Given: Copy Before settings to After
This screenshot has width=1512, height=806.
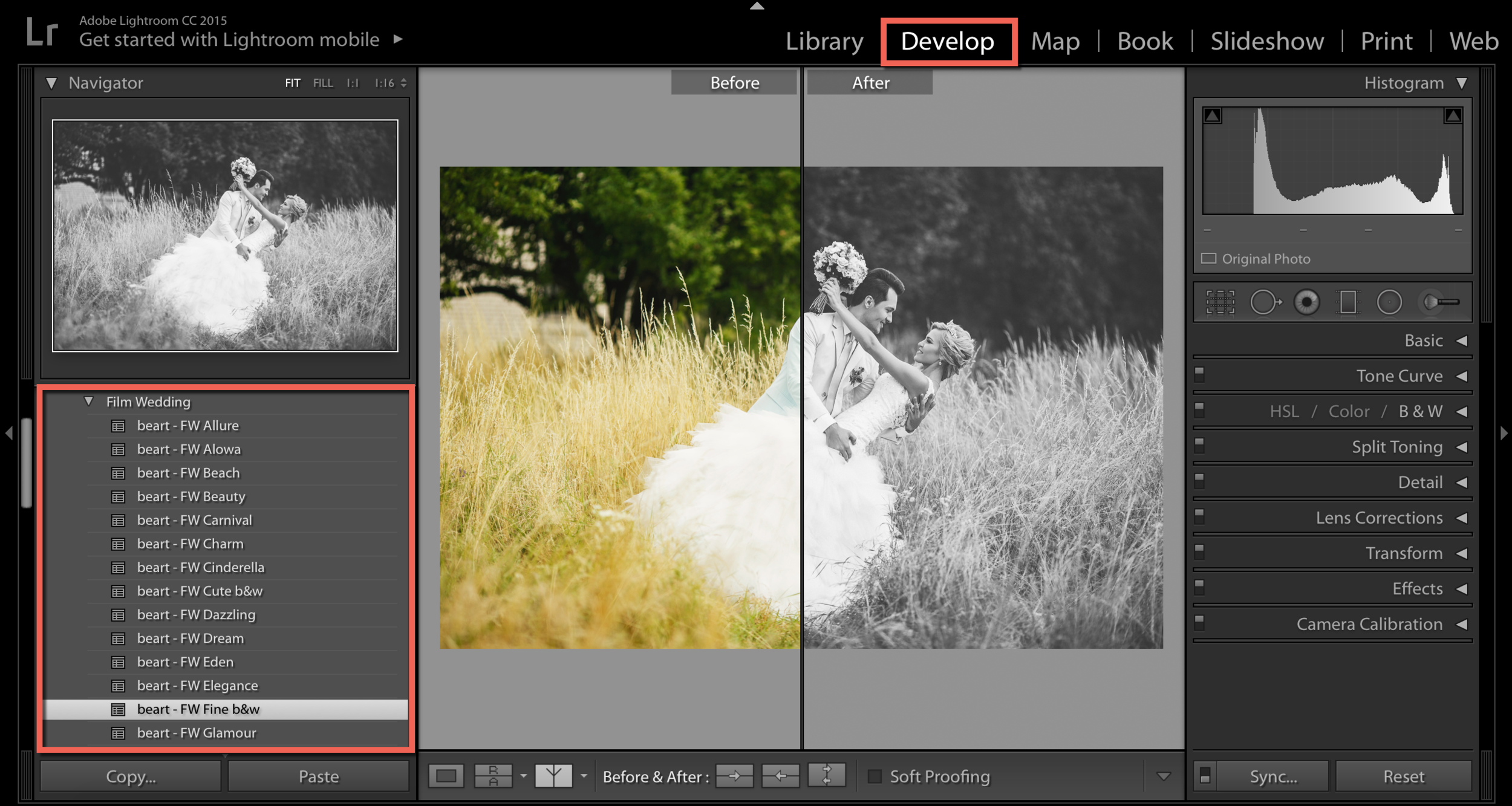Looking at the screenshot, I should (x=734, y=776).
